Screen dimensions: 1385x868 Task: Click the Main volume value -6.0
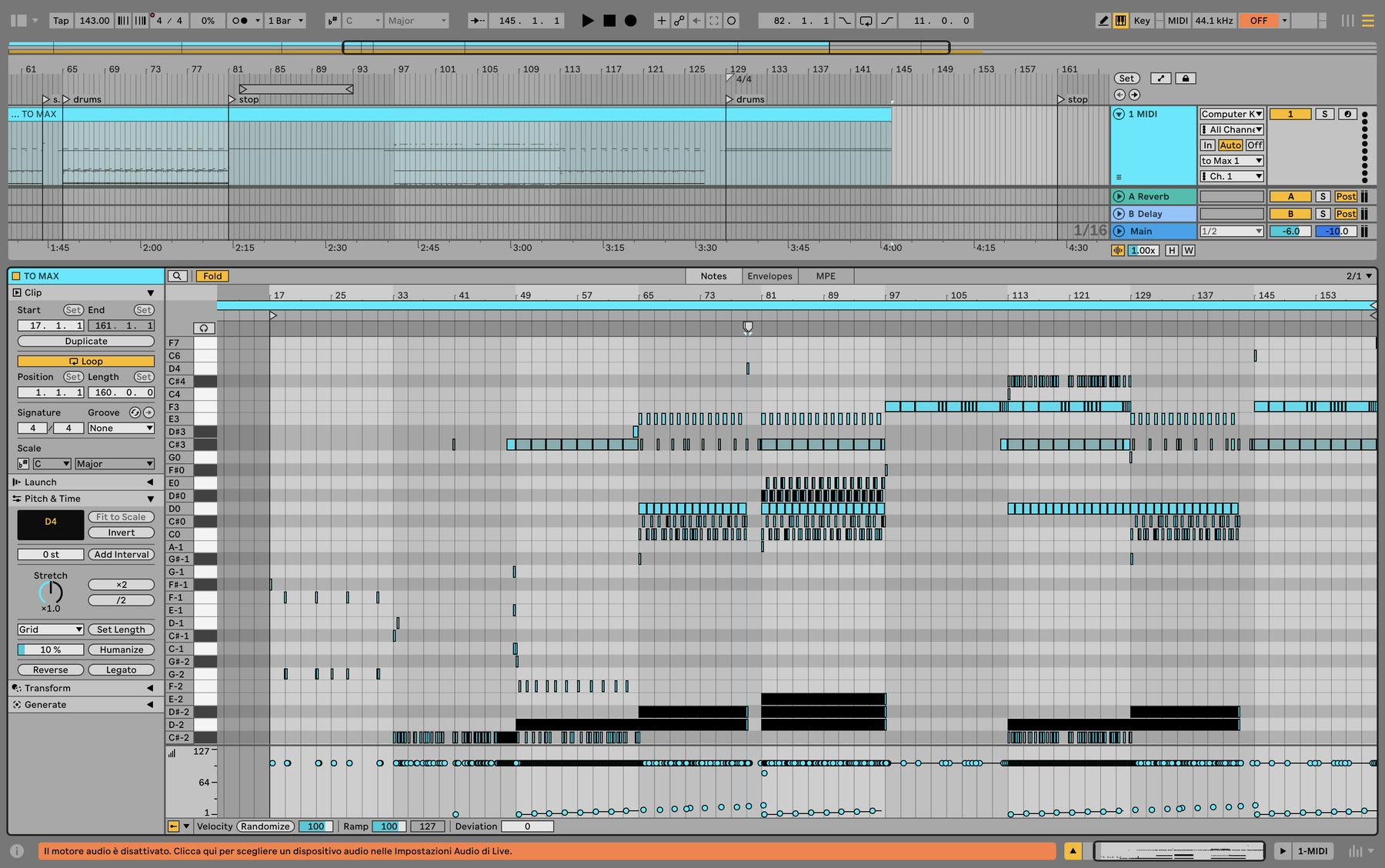click(x=1290, y=231)
